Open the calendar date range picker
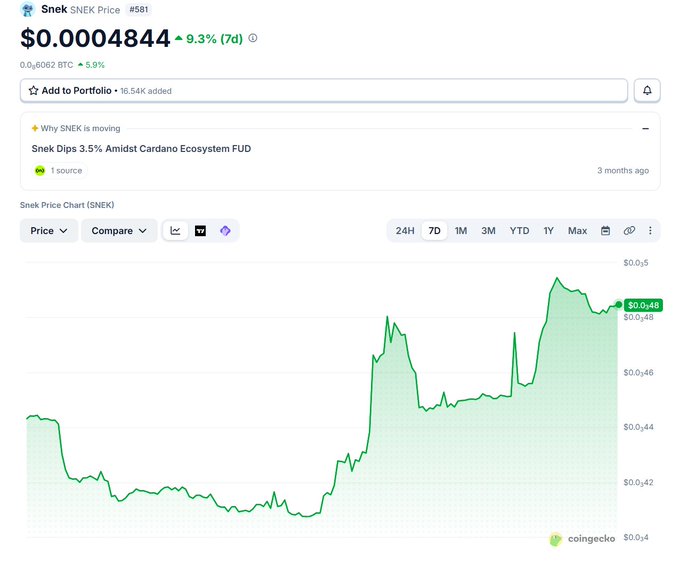680x563 pixels. click(605, 231)
